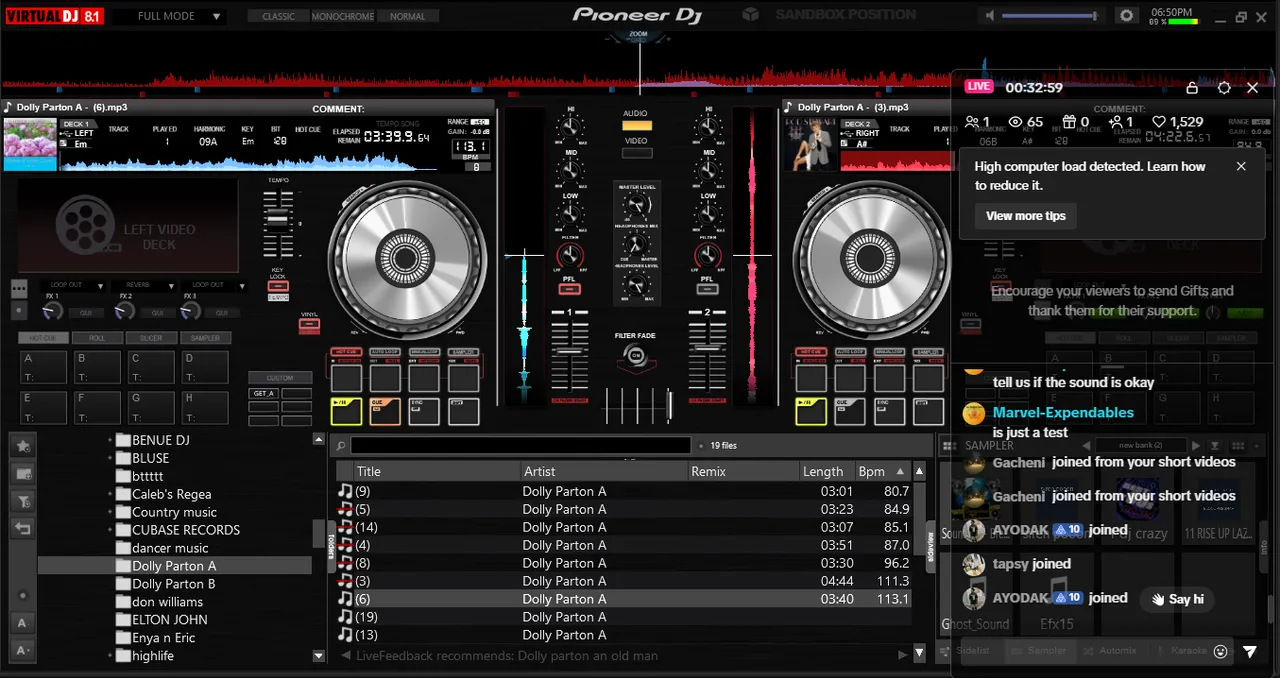The height and width of the screenshot is (678, 1280).
Task: Toggle left deck HOT CUE pad mode button
Action: pyautogui.click(x=42, y=338)
